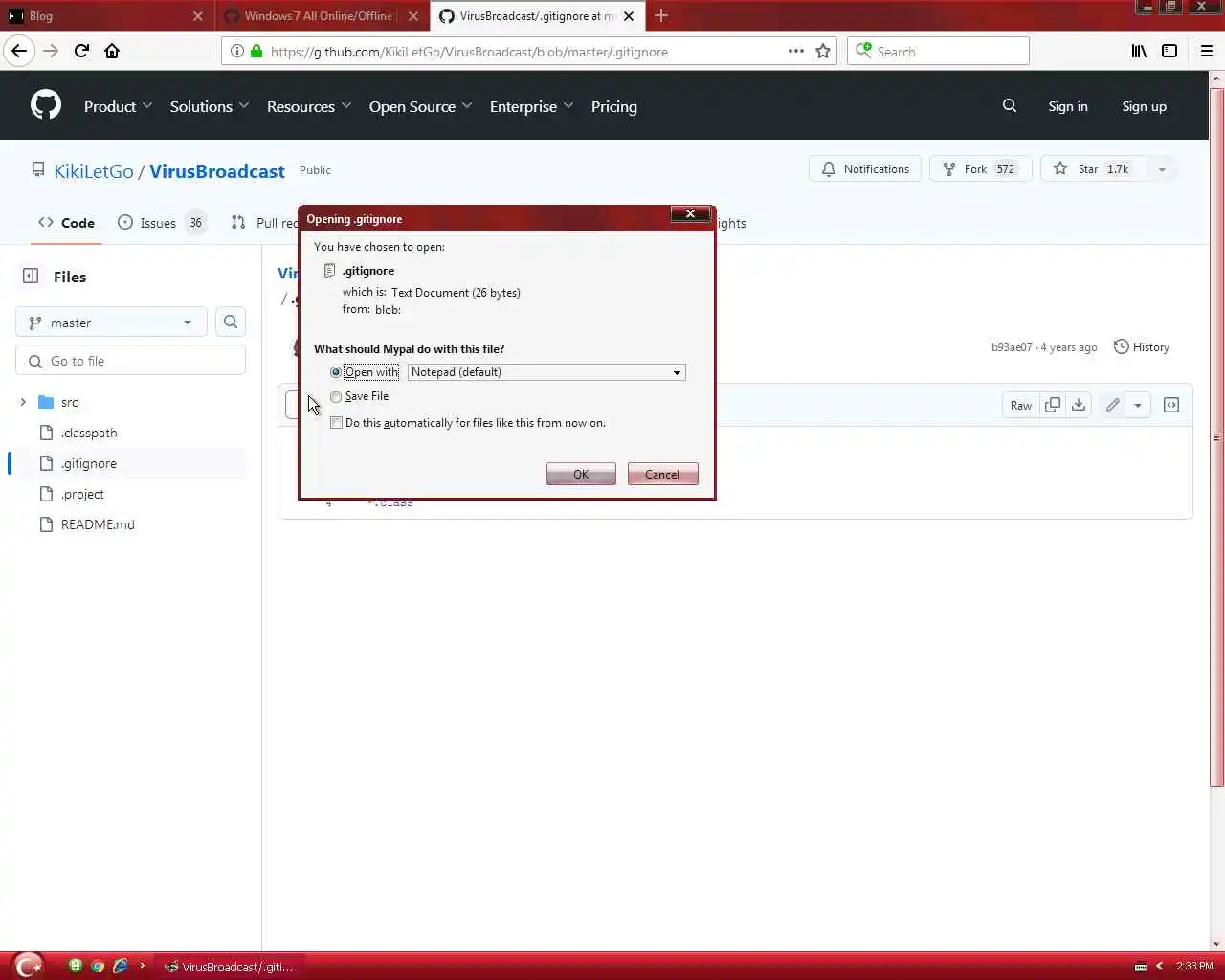The height and width of the screenshot is (980, 1225).
Task: Open the Issues tab
Action: (162, 223)
